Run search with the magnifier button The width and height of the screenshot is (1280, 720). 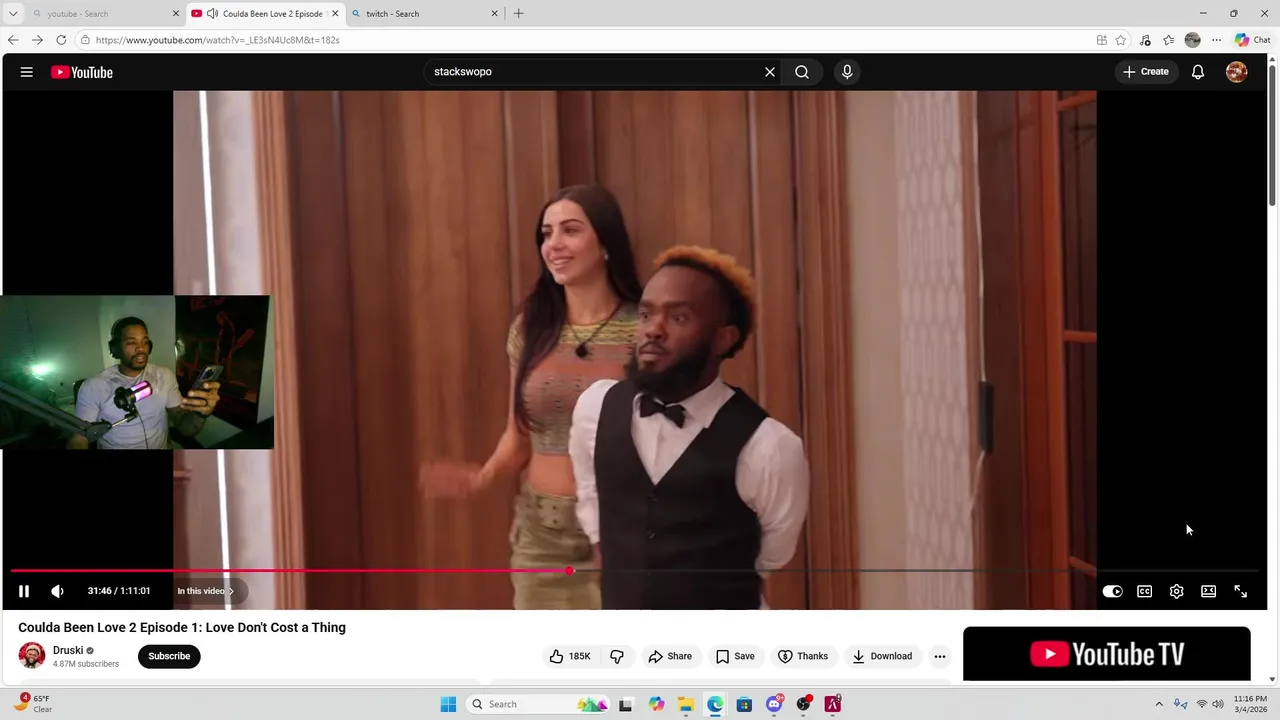802,72
